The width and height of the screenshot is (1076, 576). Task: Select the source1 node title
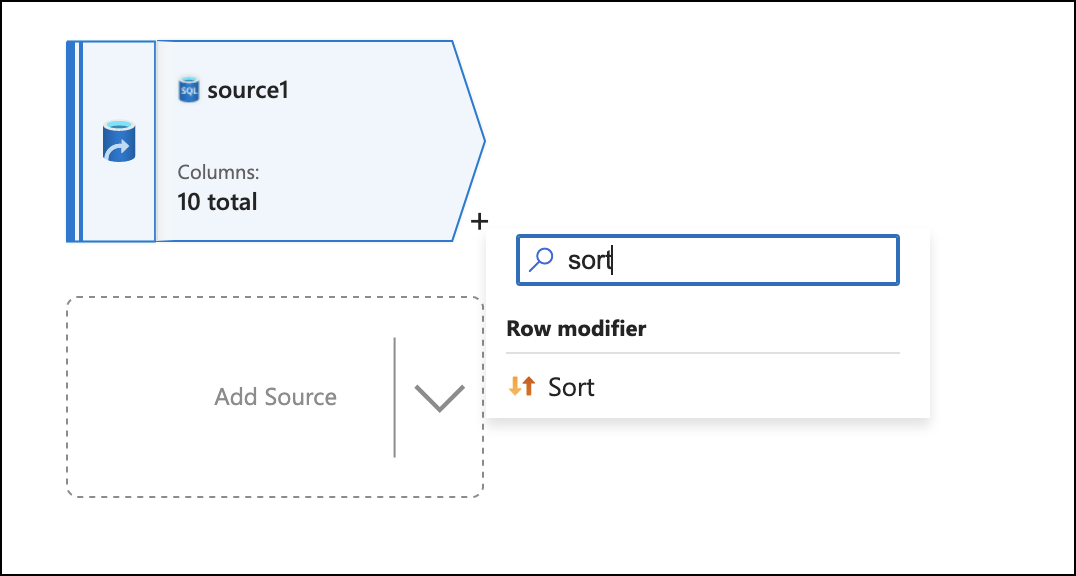pyautogui.click(x=248, y=90)
